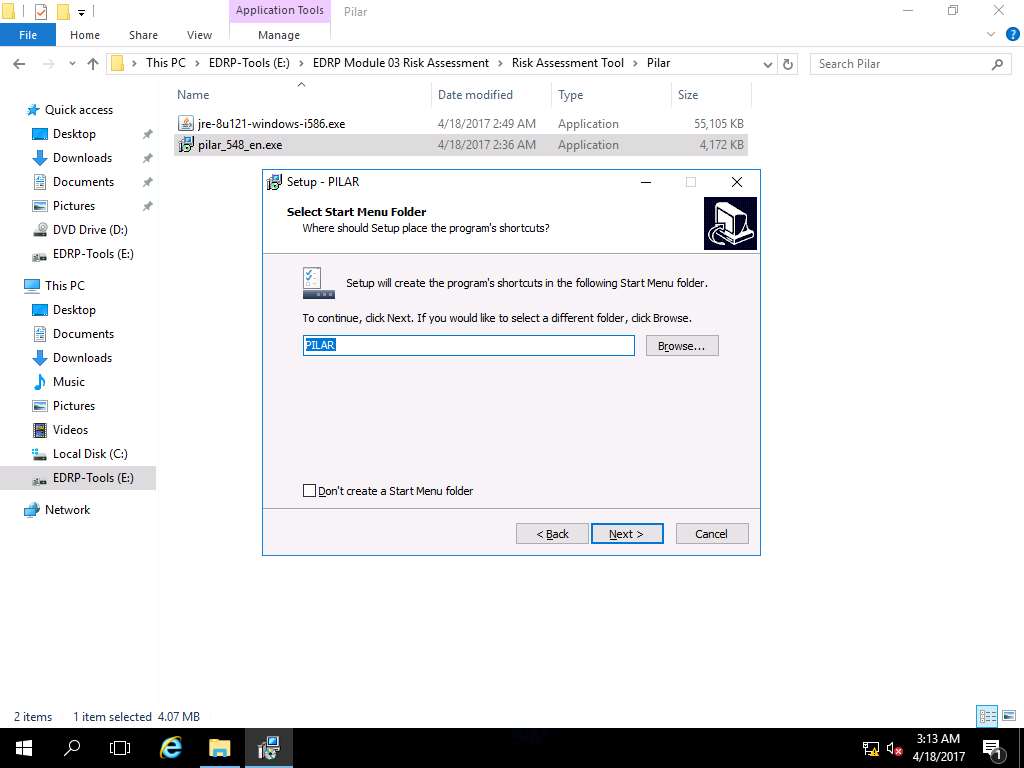Viewport: 1024px width, 768px height.
Task: Expand the ribbon with the chevron
Action: 991,35
